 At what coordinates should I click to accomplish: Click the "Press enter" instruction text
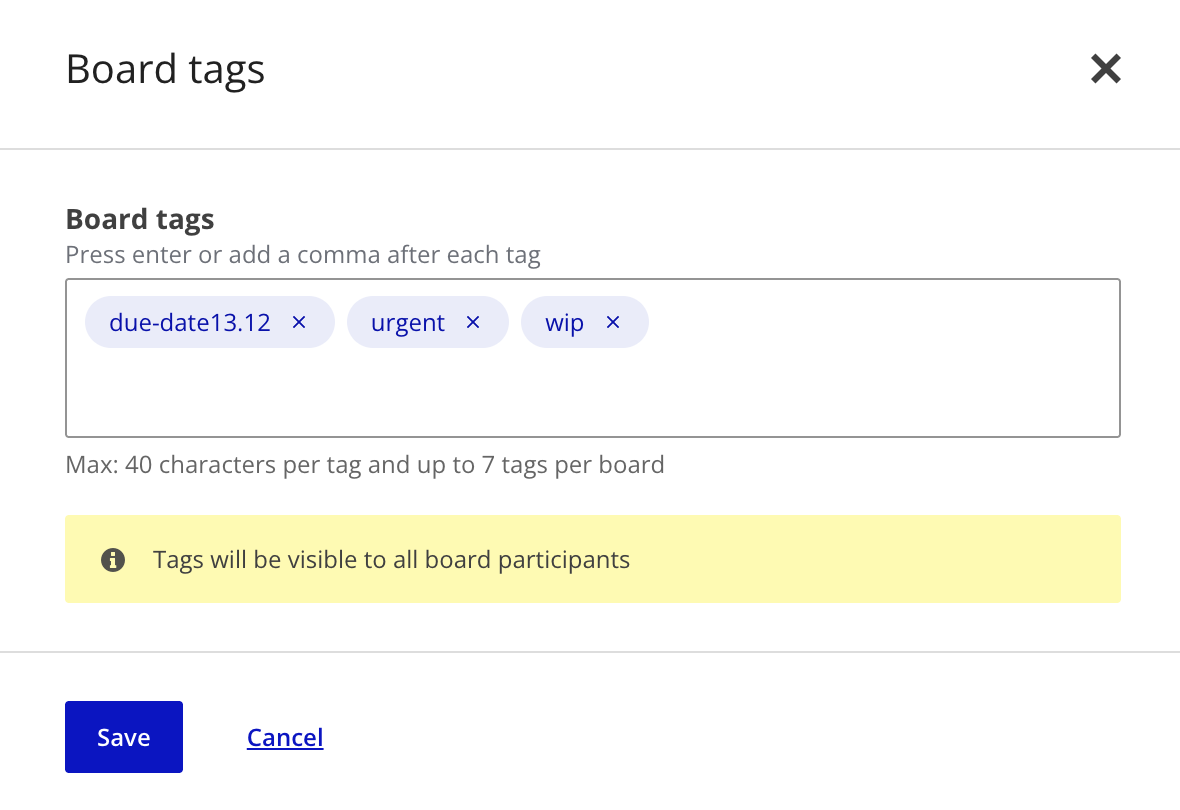(302, 254)
